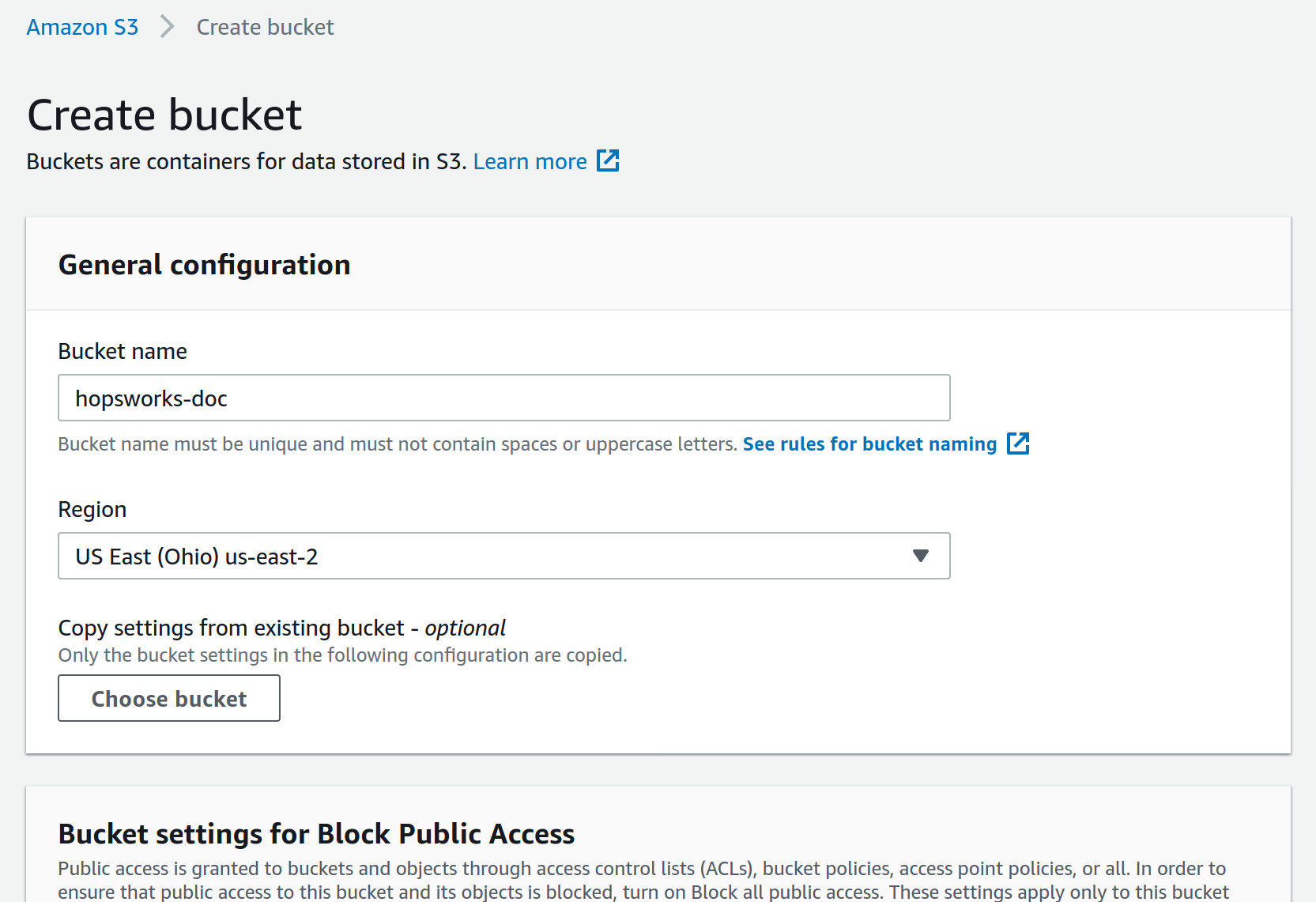This screenshot has width=1316, height=902.
Task: Focus the Bucket name field containing hopsworks-doc
Action: click(x=503, y=398)
